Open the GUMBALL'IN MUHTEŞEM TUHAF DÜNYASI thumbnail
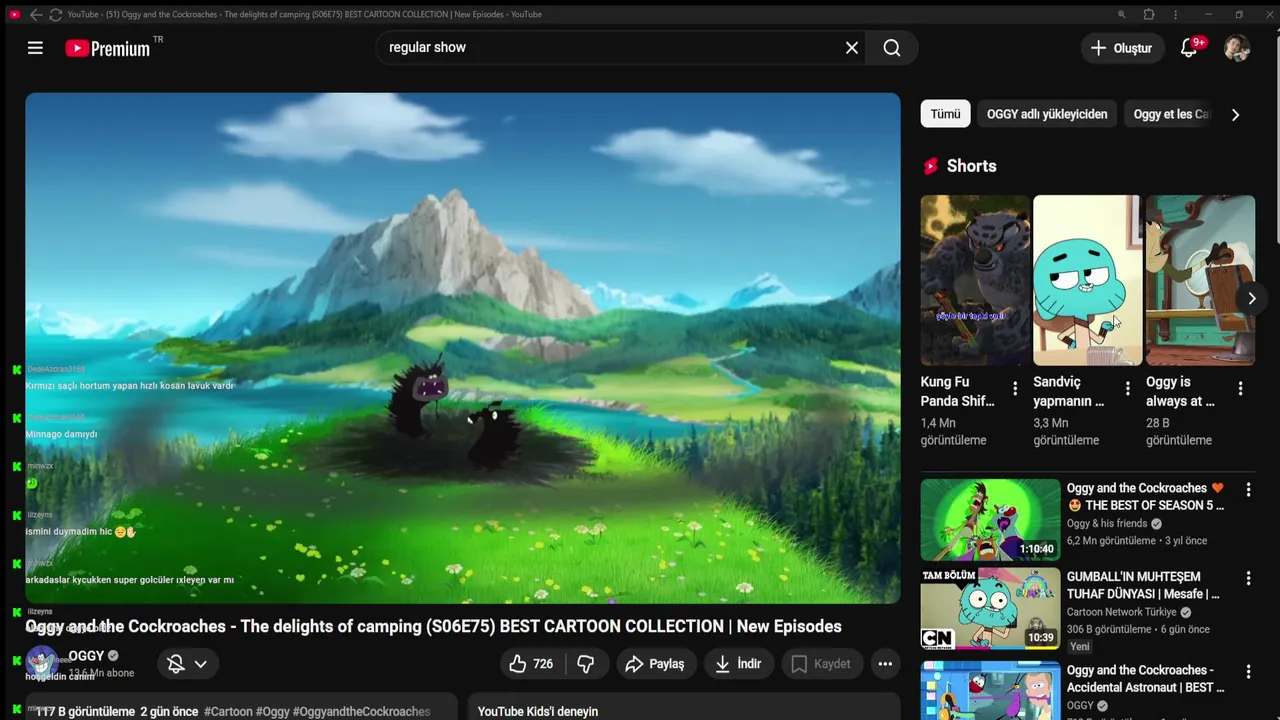Viewport: 1280px width, 720px height. click(990, 608)
